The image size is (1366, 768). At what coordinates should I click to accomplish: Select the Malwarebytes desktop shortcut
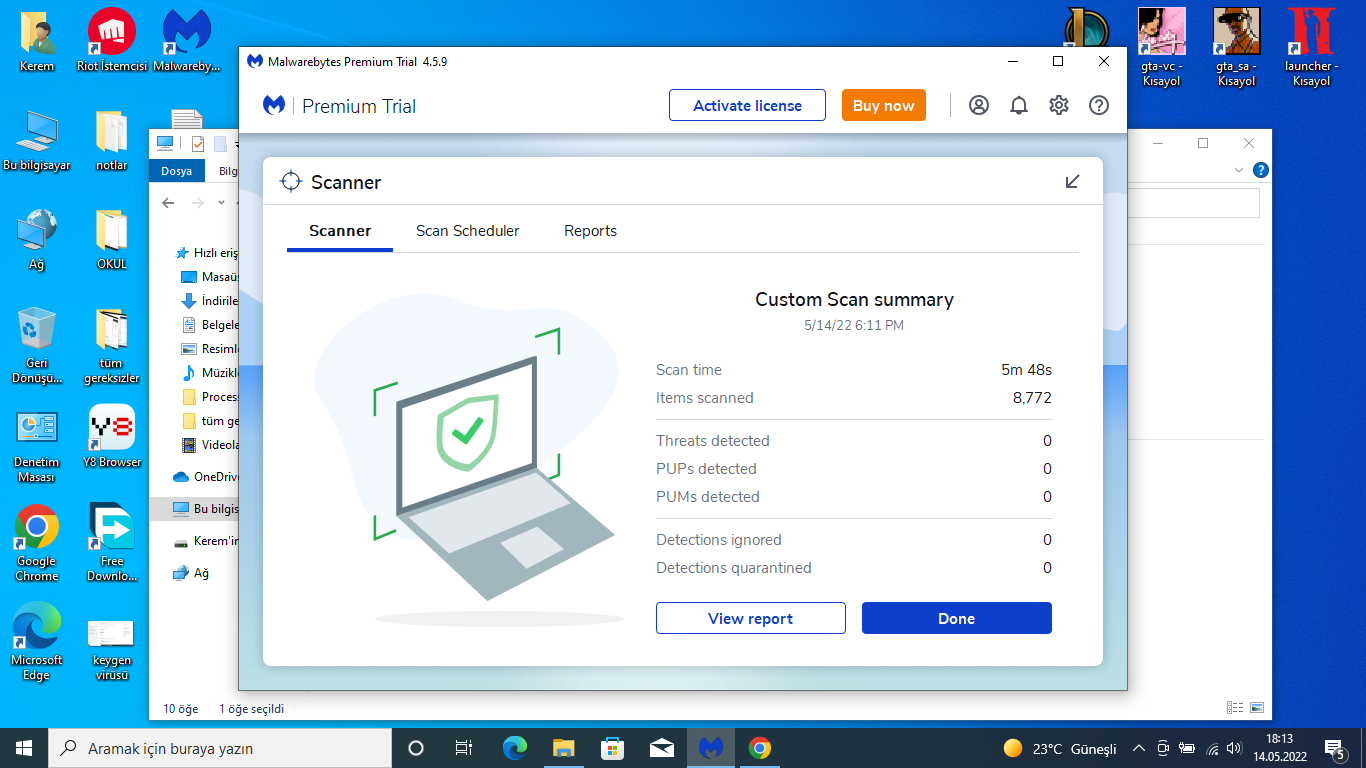[x=187, y=42]
